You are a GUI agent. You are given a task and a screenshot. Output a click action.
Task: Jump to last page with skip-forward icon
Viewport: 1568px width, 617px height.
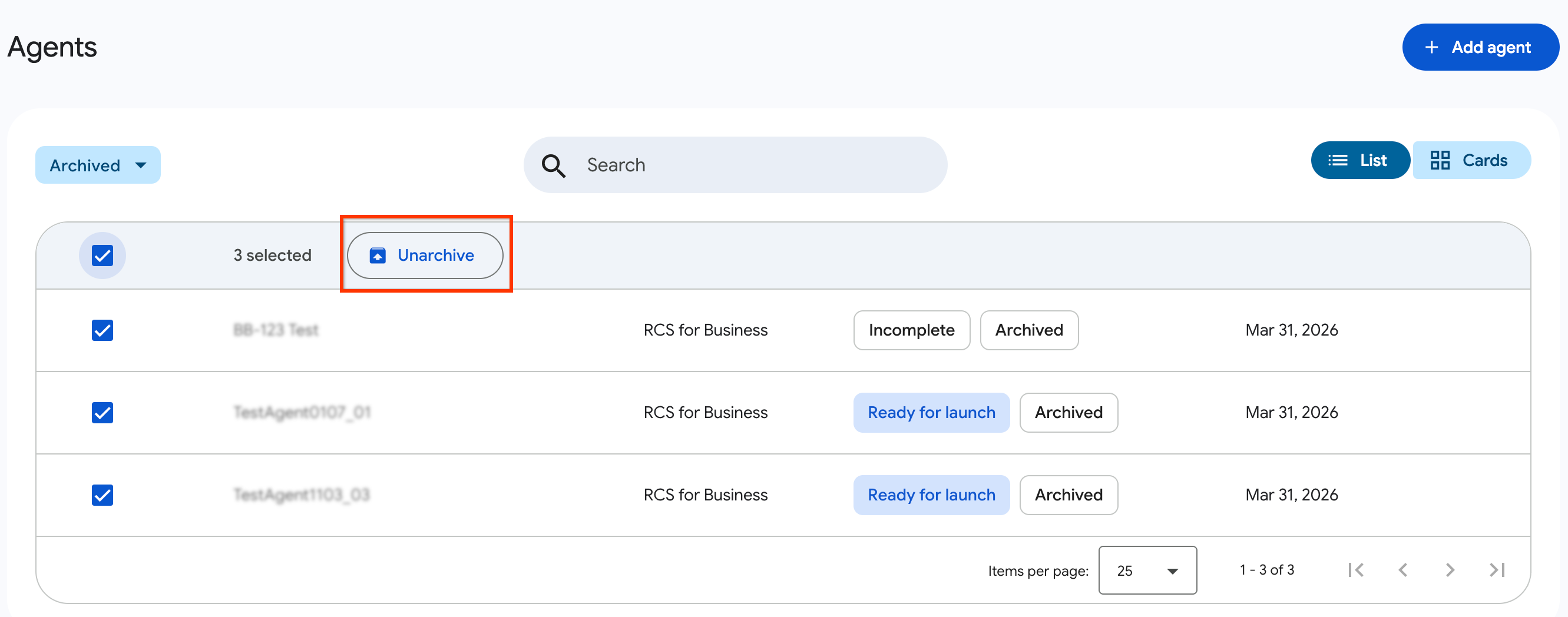(1496, 569)
